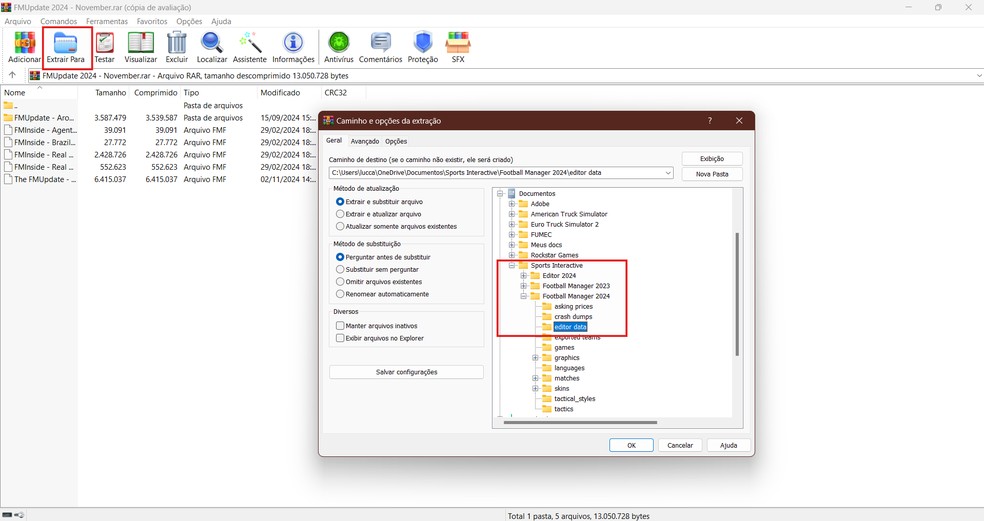
Task: Expand the graphics folder node
Action: coord(535,358)
